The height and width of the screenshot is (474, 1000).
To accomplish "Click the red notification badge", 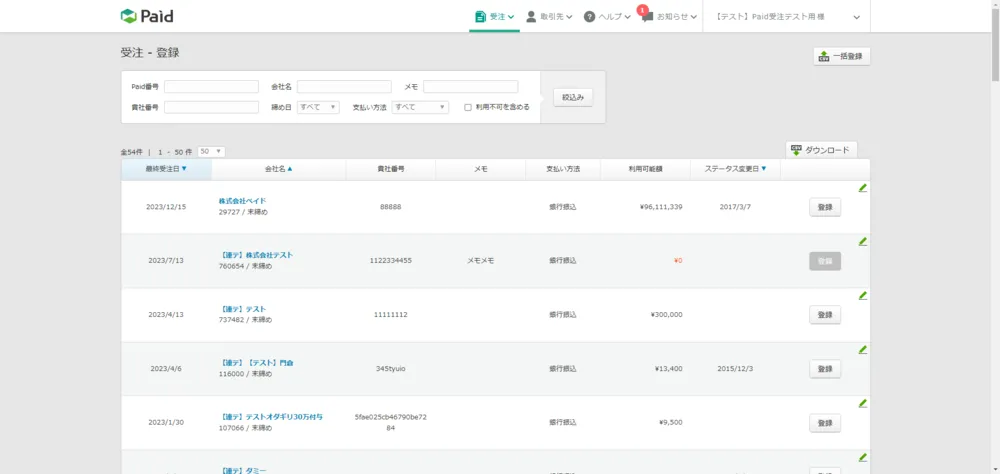I will (x=643, y=10).
